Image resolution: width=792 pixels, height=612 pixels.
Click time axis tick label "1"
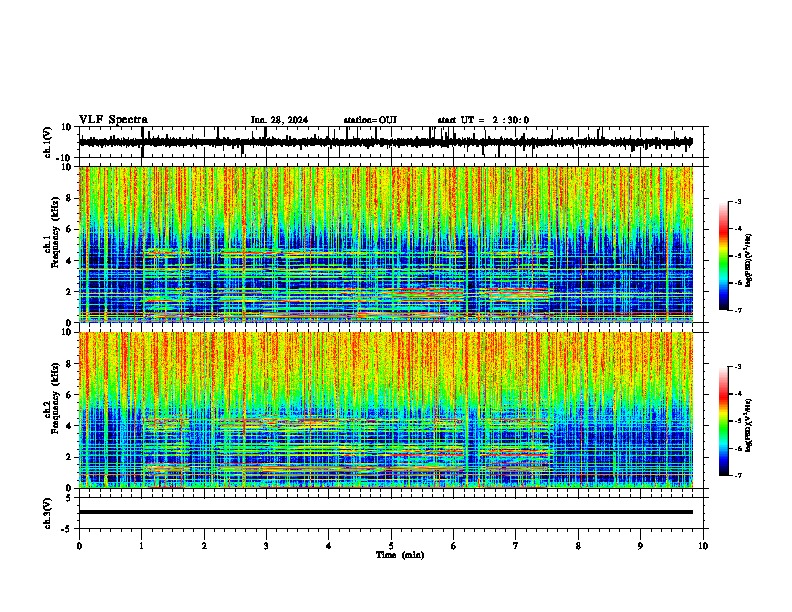(x=141, y=546)
